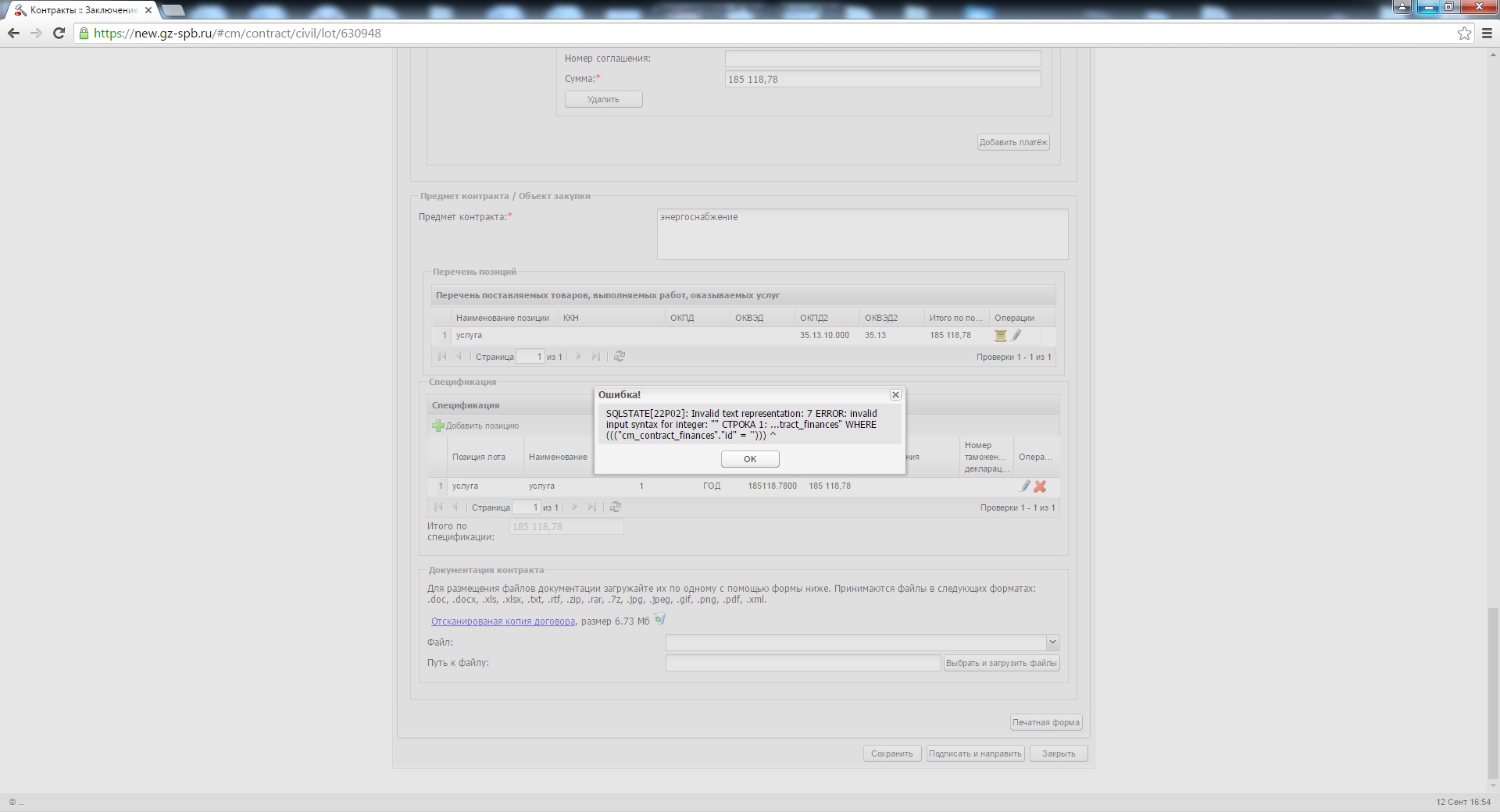Edit the услуга row in the positions list
Image resolution: width=1500 pixels, height=812 pixels.
pyautogui.click(x=1016, y=336)
